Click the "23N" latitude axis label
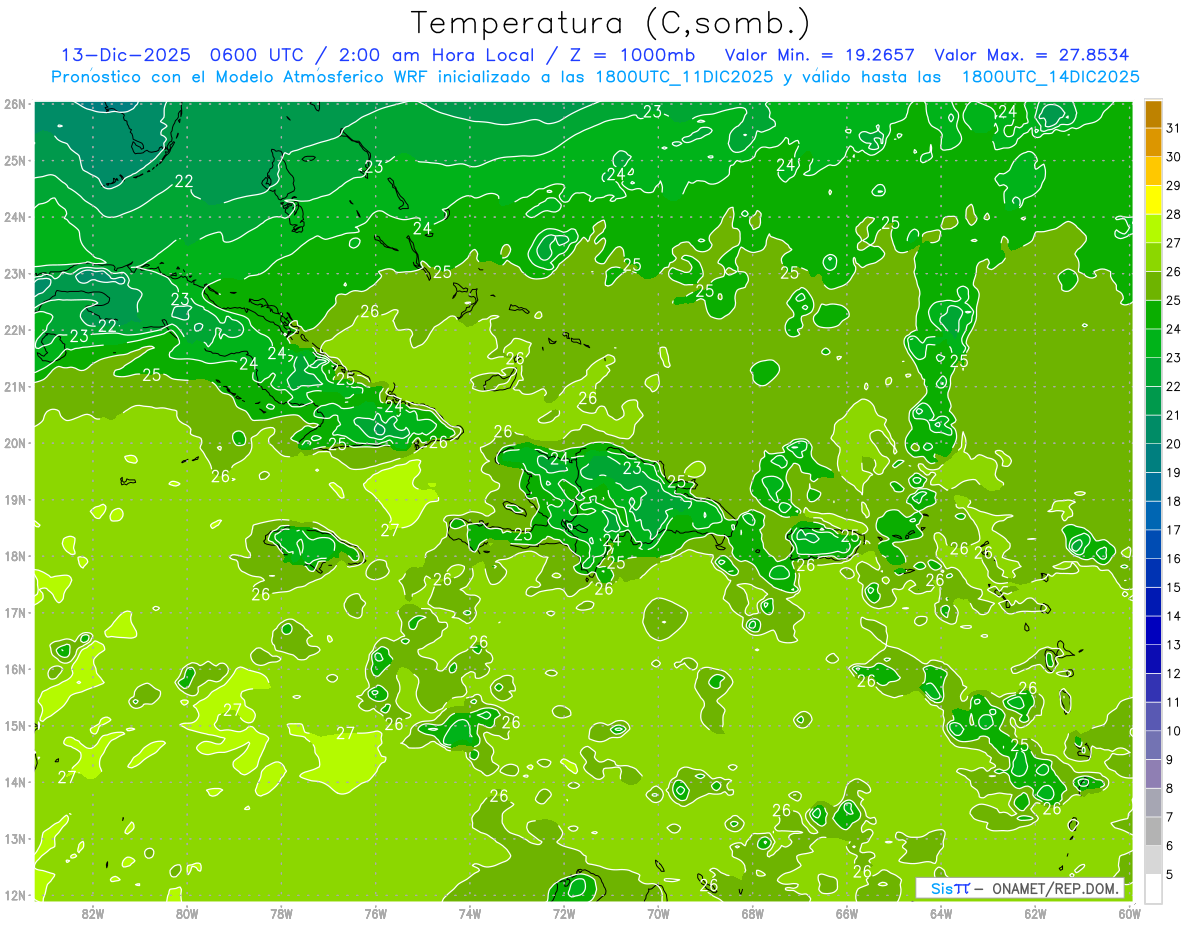1200x927 pixels. click(x=15, y=273)
